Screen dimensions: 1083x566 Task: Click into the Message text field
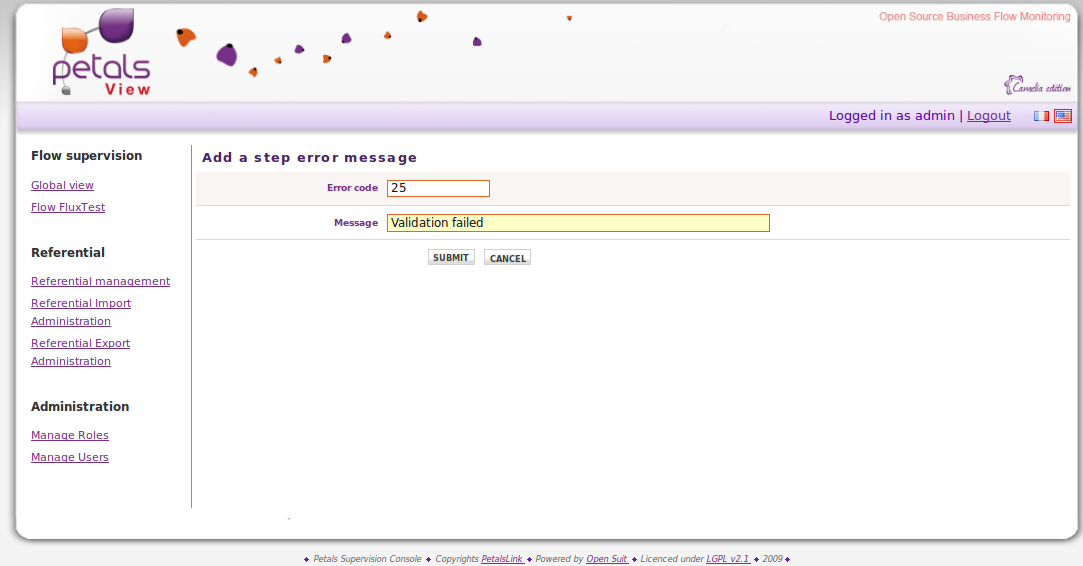pyautogui.click(x=578, y=223)
